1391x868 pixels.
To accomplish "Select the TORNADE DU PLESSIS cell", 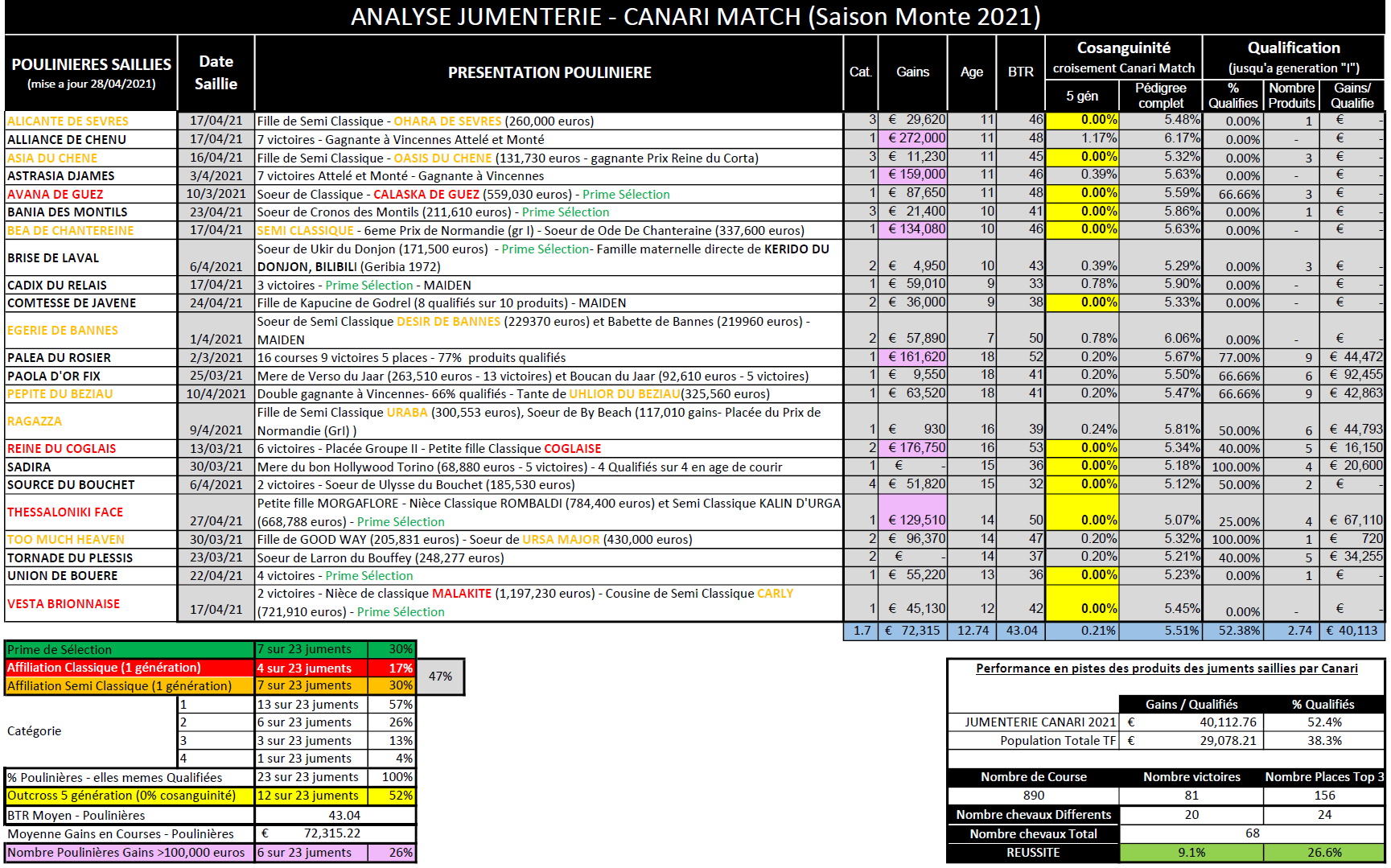I will 91,557.
